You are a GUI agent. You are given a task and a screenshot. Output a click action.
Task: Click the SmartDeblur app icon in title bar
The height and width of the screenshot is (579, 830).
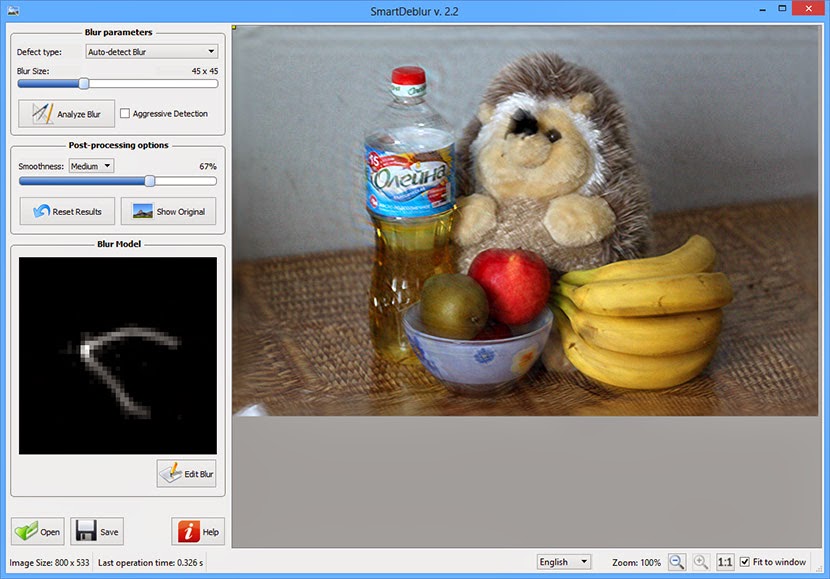13,11
